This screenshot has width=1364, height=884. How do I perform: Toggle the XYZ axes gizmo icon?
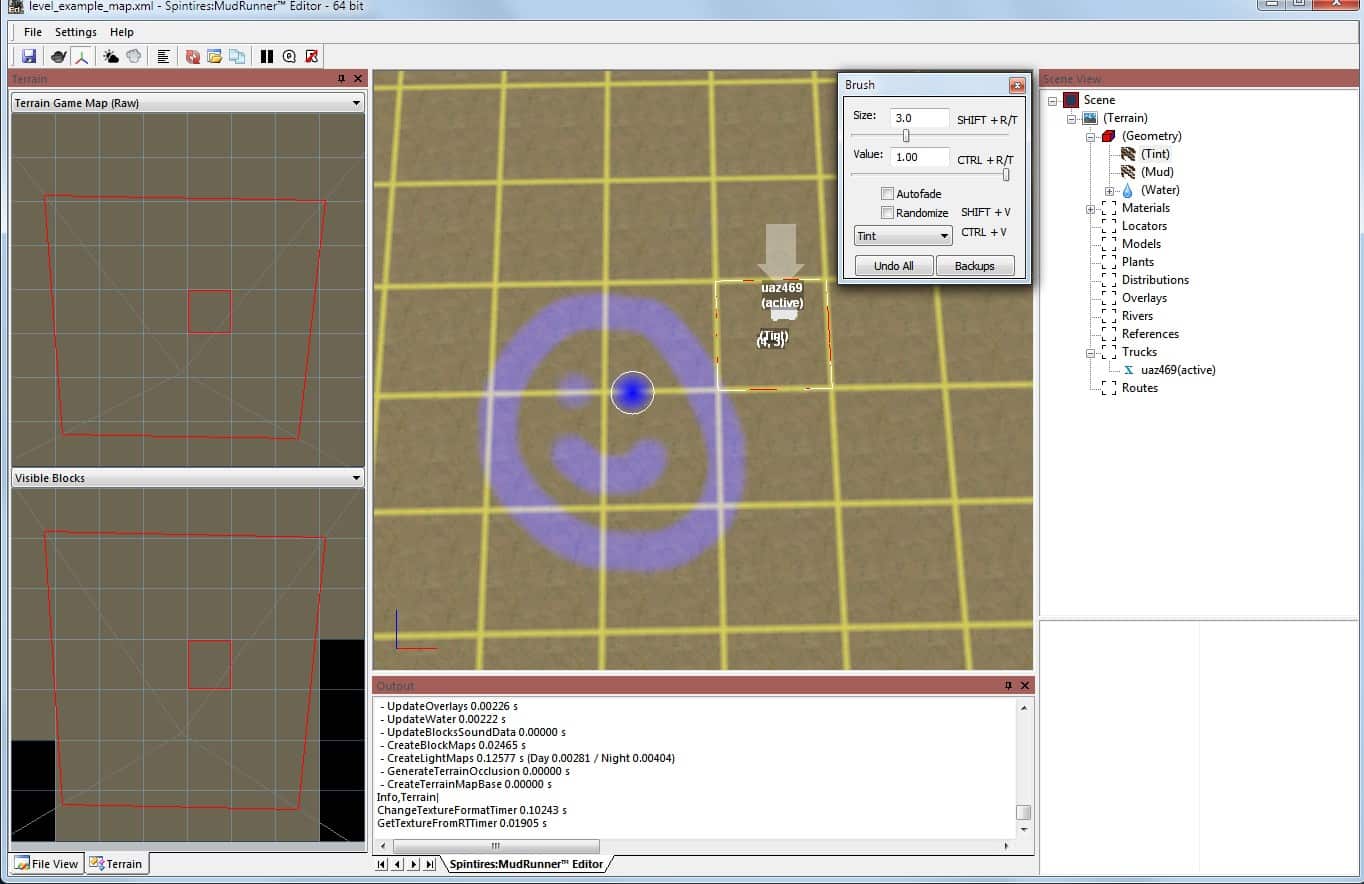(x=81, y=57)
